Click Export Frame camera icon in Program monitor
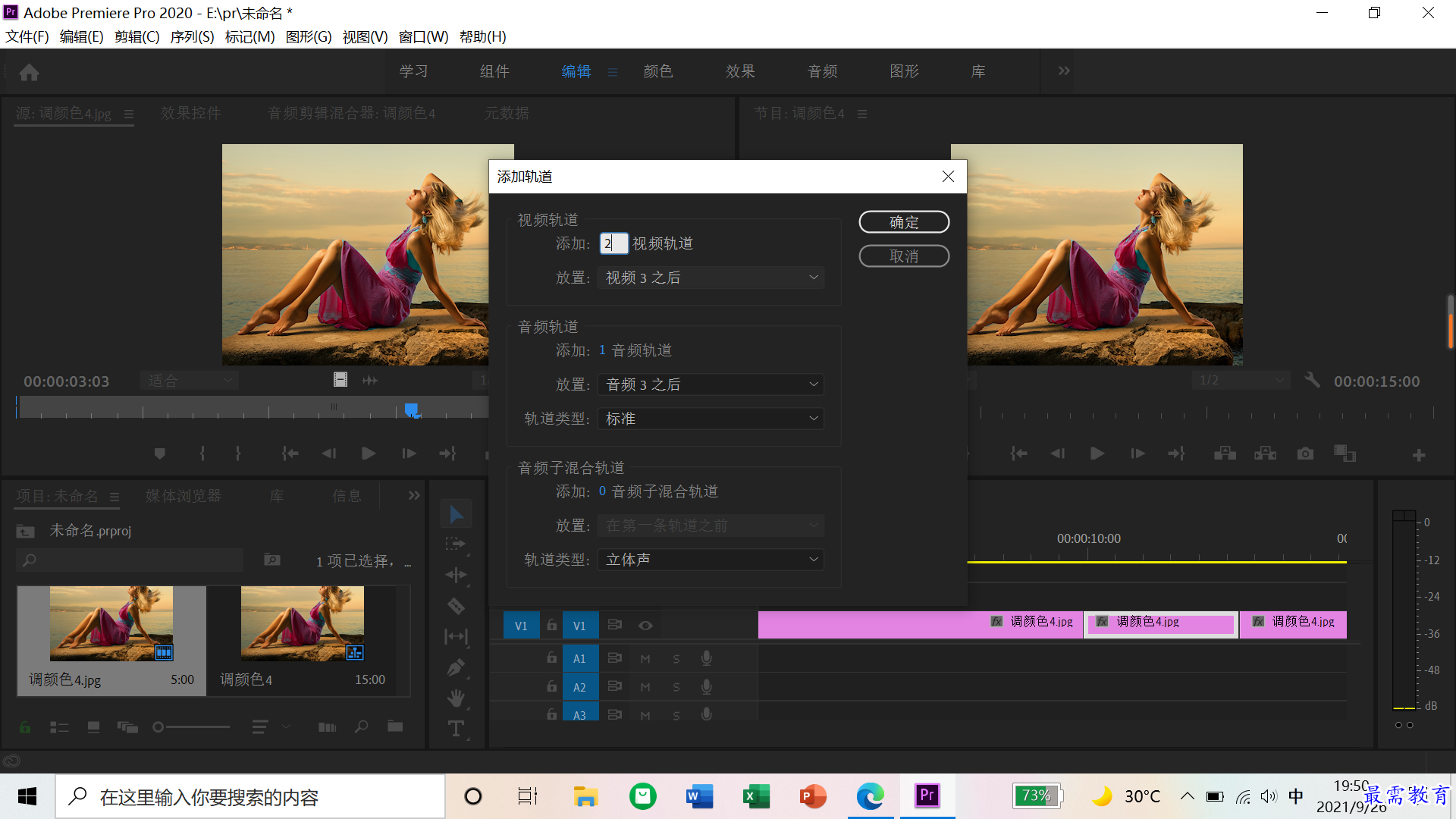Screen dimensions: 1456x819 click(x=1305, y=453)
